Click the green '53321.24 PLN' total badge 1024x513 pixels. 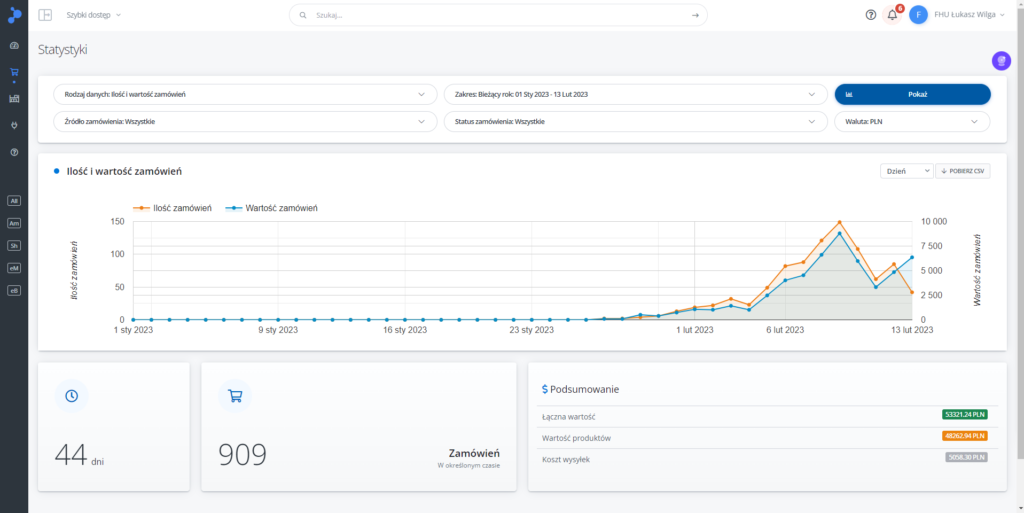[x=965, y=414]
